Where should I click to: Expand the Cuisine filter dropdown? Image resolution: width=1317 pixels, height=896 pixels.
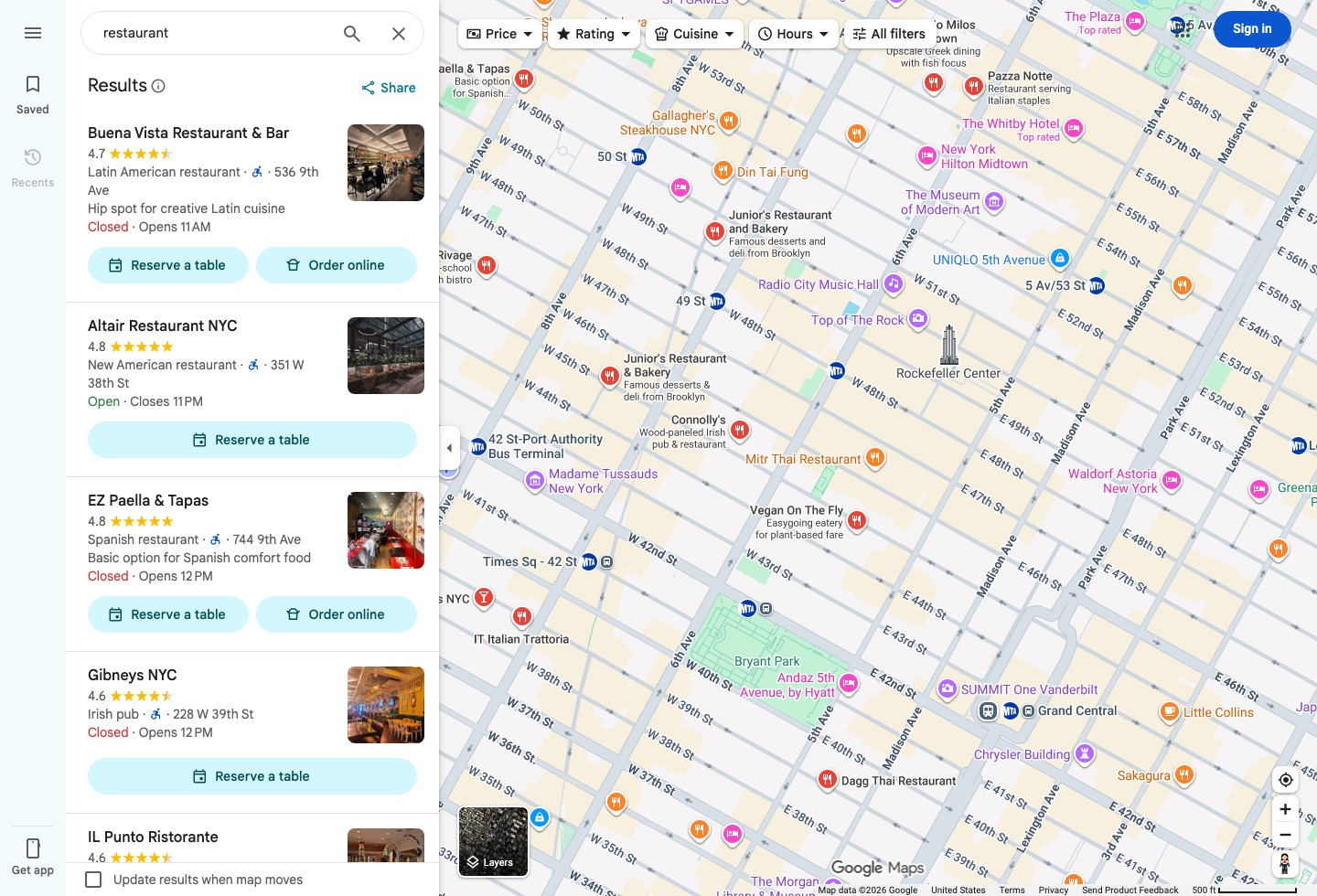click(695, 34)
